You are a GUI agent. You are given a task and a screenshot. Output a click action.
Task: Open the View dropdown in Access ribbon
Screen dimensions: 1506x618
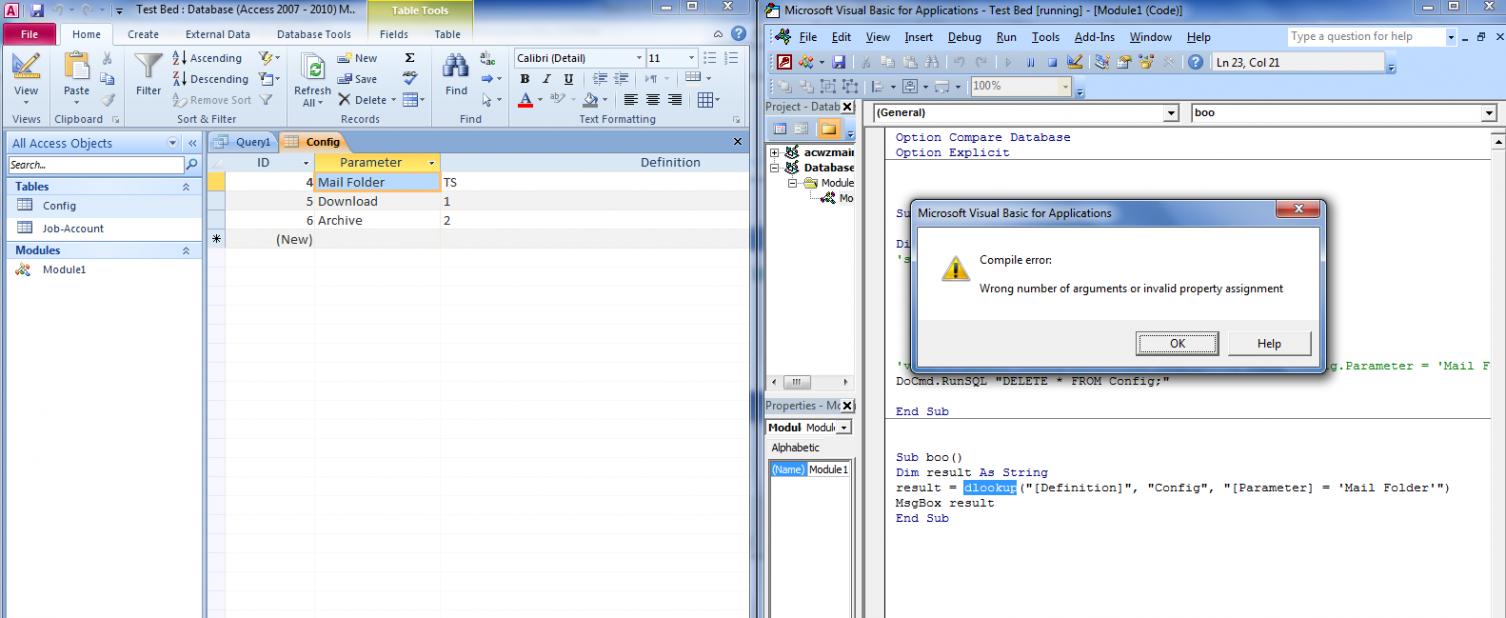tap(26, 104)
